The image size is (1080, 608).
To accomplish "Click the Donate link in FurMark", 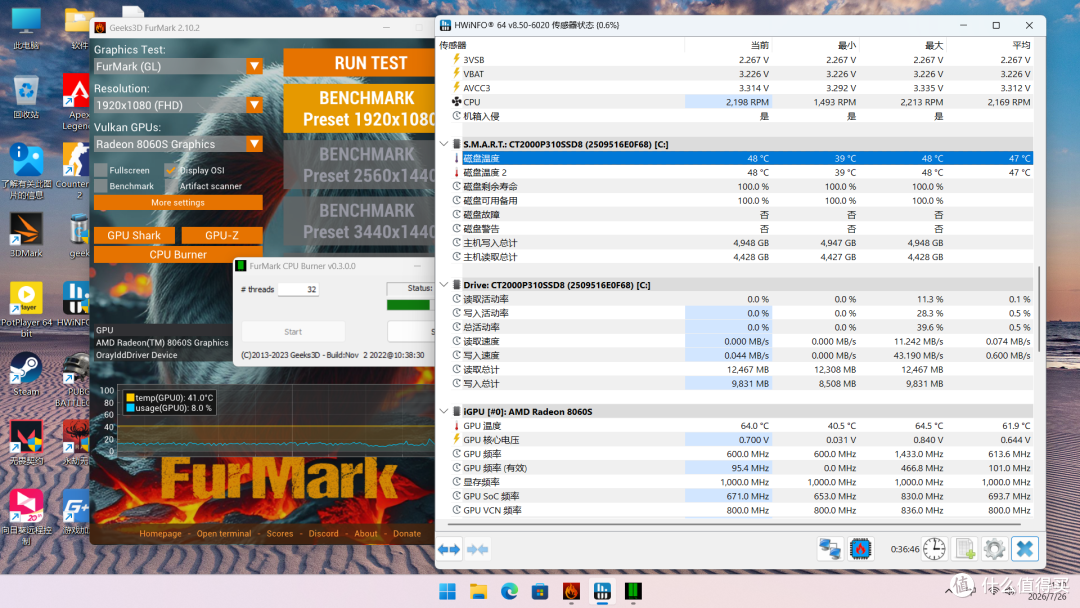I will coord(407,534).
